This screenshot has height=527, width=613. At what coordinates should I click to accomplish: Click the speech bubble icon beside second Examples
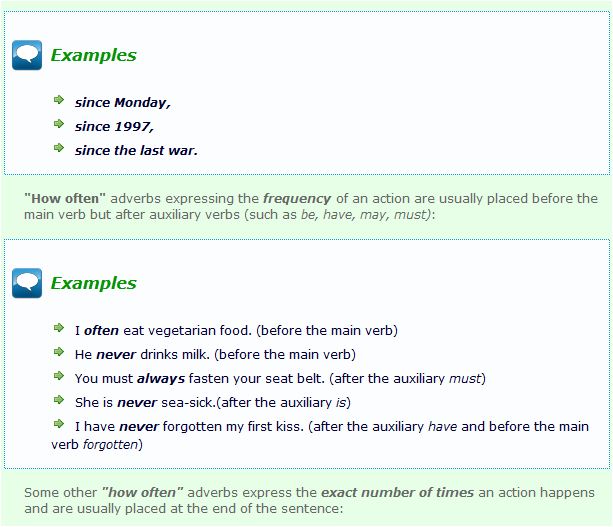pyautogui.click(x=27, y=283)
